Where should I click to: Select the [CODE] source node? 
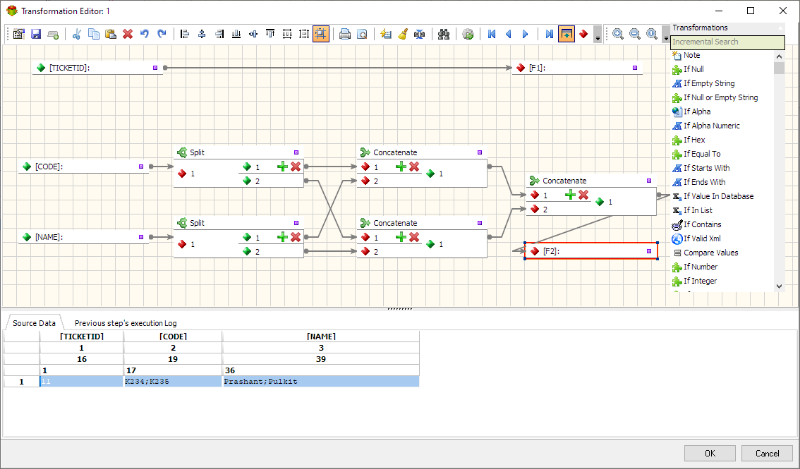84,167
